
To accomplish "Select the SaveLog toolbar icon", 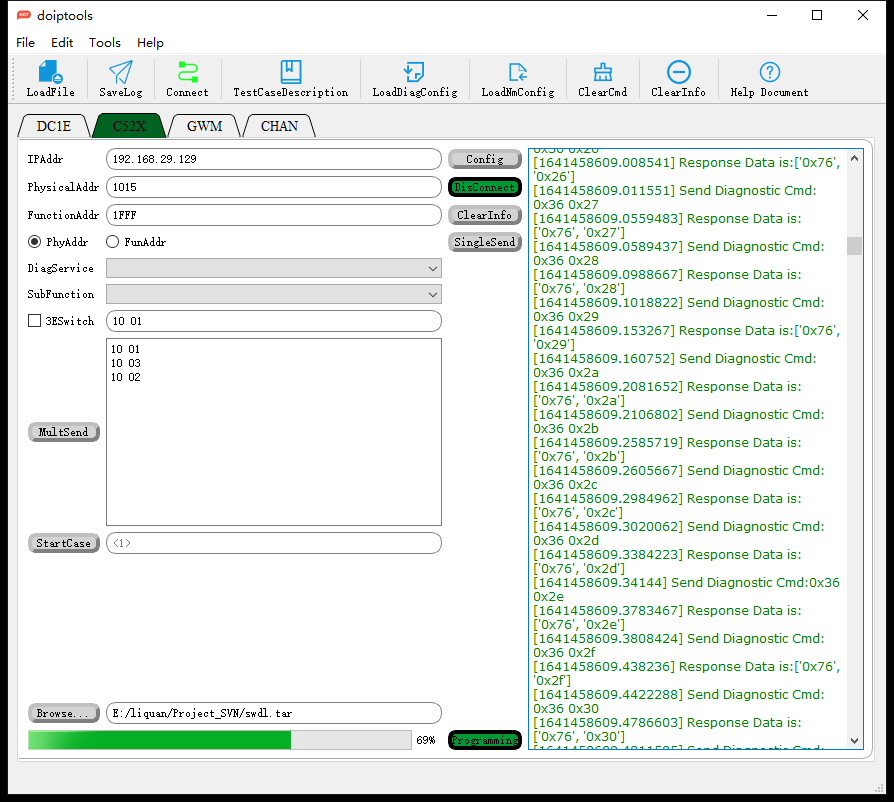I will pyautogui.click(x=120, y=79).
